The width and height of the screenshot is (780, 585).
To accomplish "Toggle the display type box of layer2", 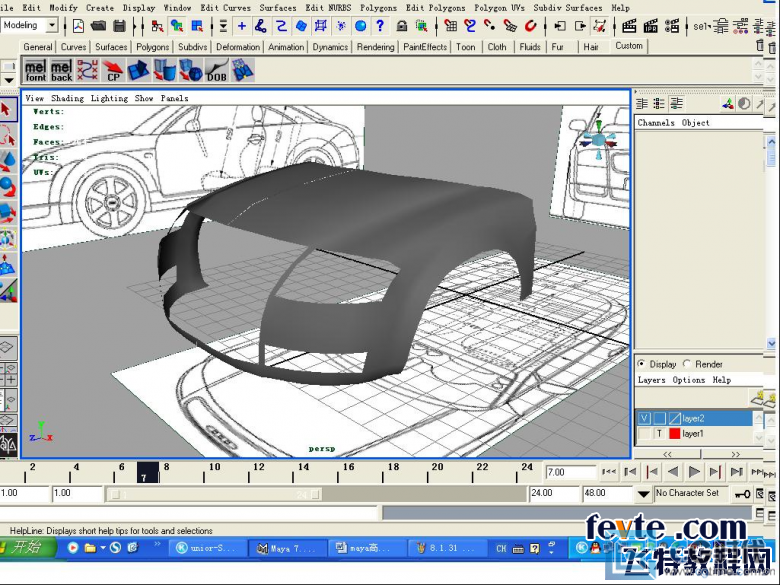I will (x=660, y=418).
